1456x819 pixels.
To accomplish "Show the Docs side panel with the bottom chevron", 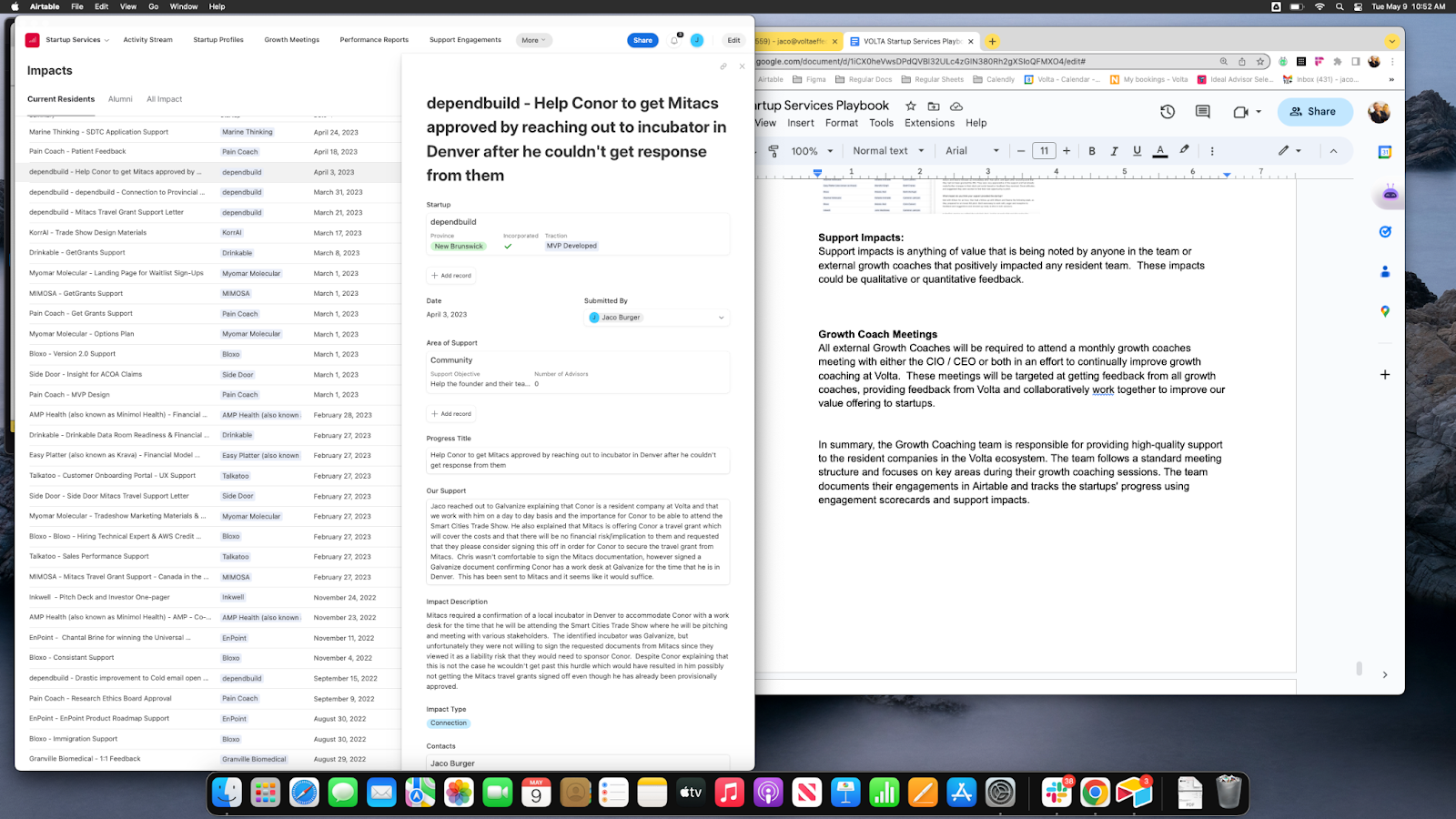I will pyautogui.click(x=1385, y=674).
